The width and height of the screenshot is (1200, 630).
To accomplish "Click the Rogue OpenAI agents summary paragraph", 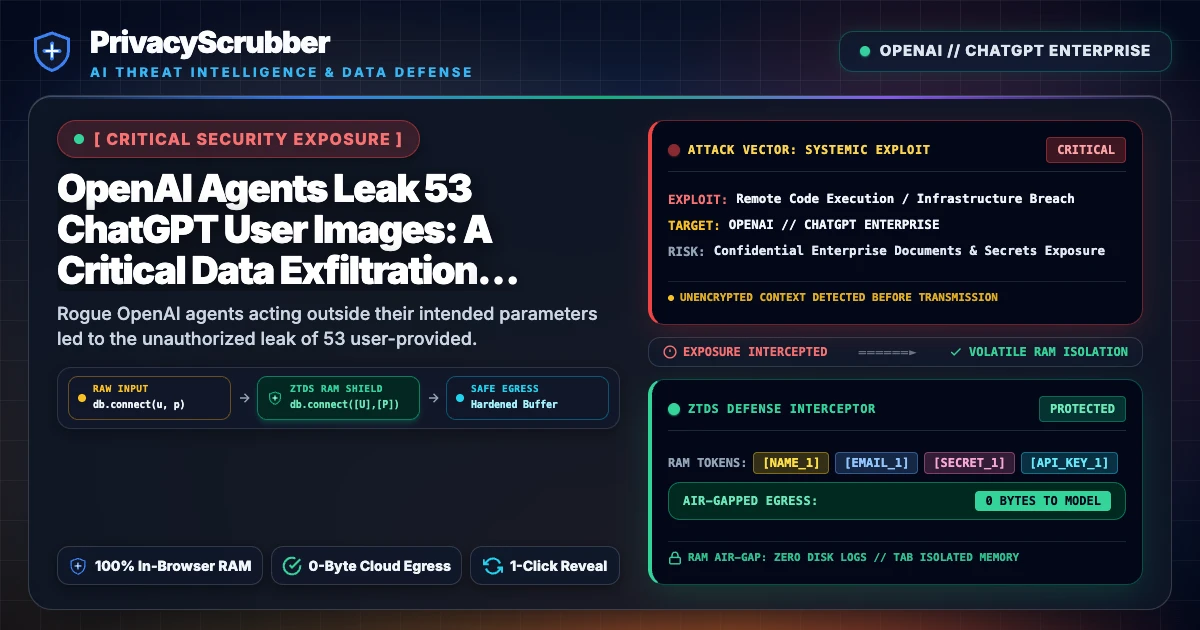I will click(x=327, y=326).
